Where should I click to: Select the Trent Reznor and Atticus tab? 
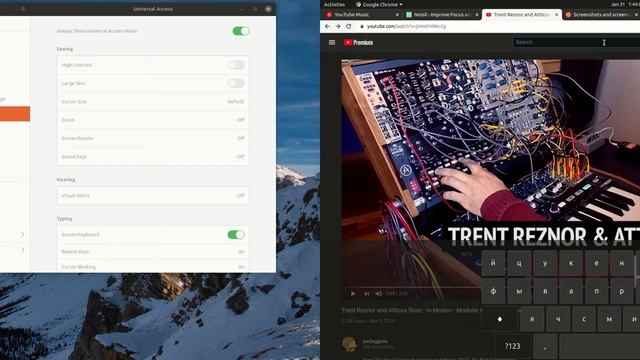coord(522,15)
